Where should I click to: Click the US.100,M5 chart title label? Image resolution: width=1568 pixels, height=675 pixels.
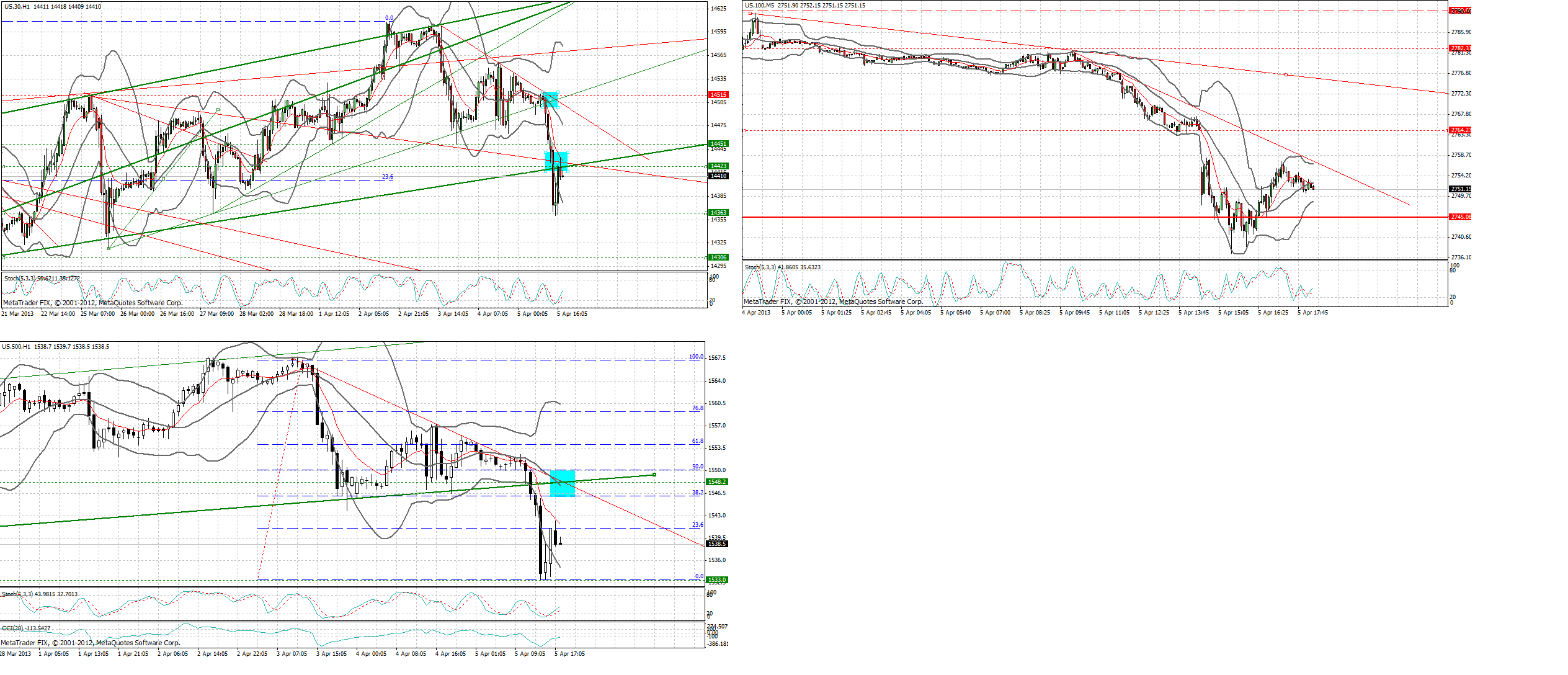click(759, 6)
